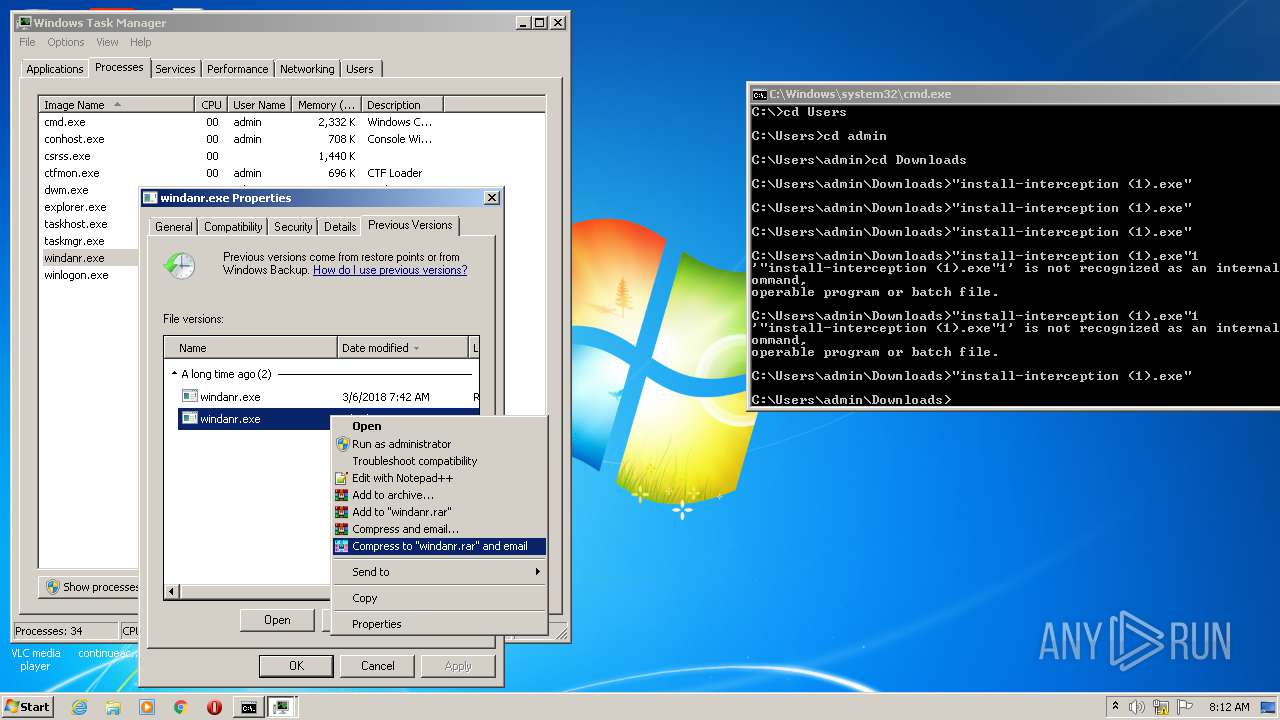The width and height of the screenshot is (1280, 720).
Task: Click 'How do I use previous versions?' link
Action: (x=390, y=270)
